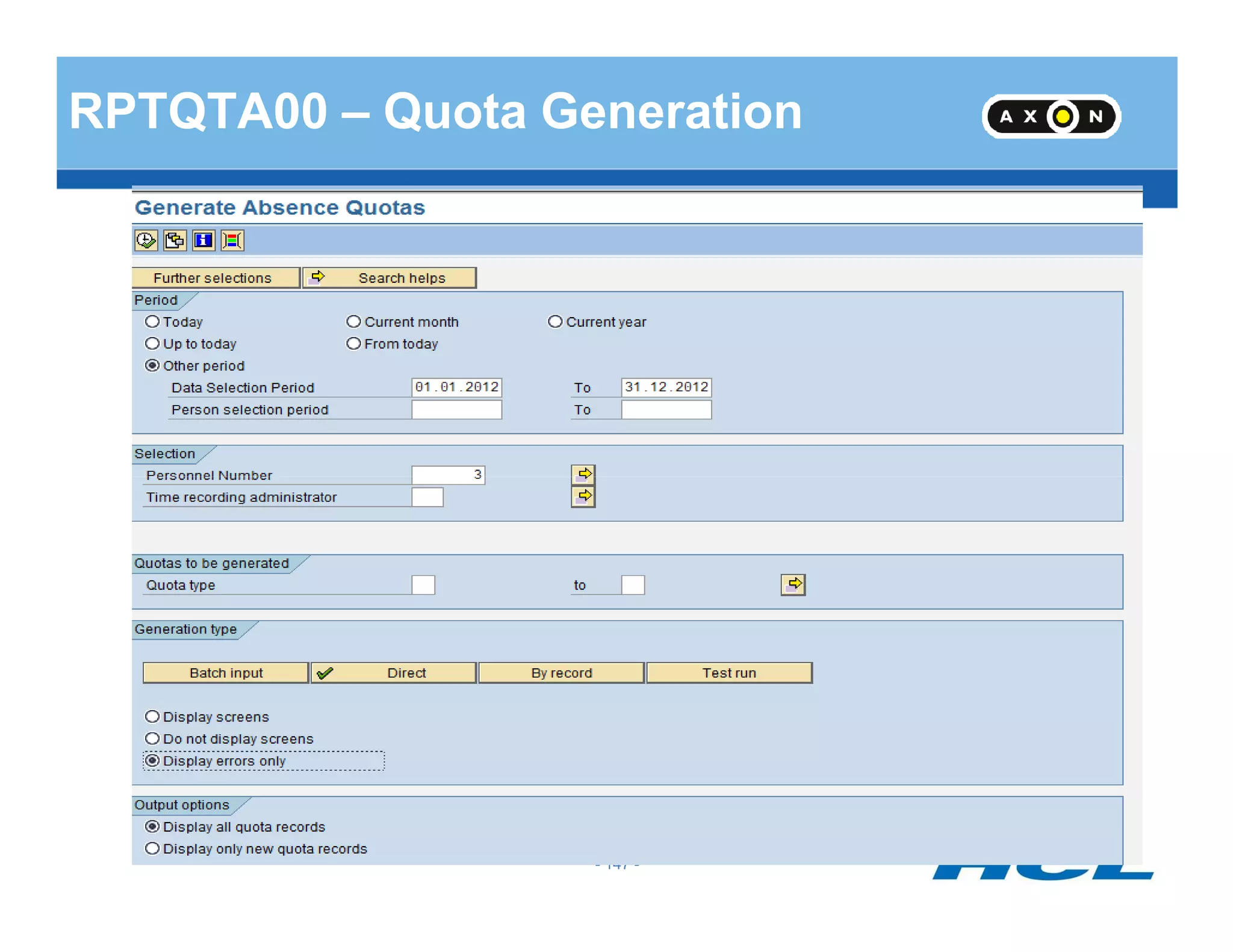Click the Quota type from field
1233x952 pixels.
pos(423,585)
